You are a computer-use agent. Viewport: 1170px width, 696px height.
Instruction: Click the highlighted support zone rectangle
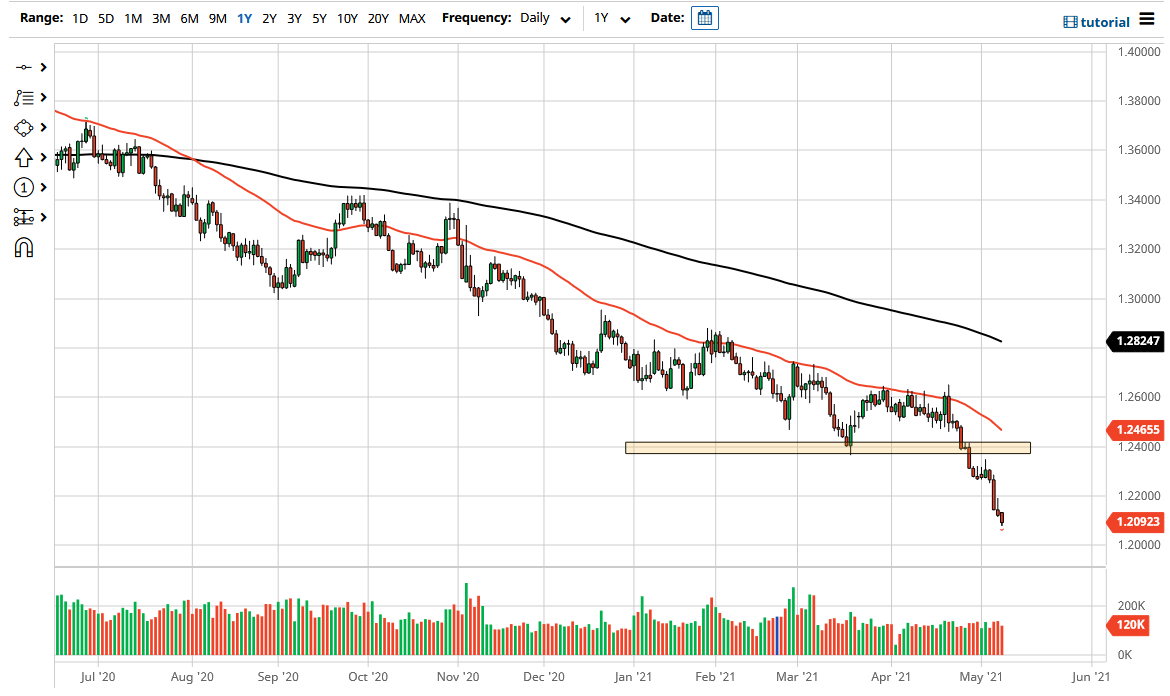pyautogui.click(x=828, y=447)
